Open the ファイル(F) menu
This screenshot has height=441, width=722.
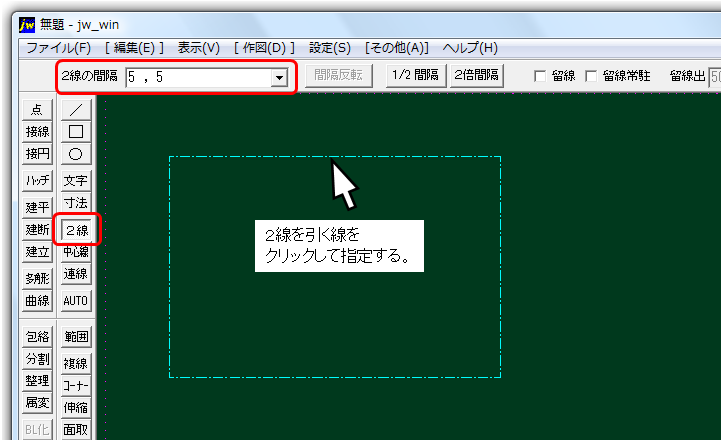58,47
